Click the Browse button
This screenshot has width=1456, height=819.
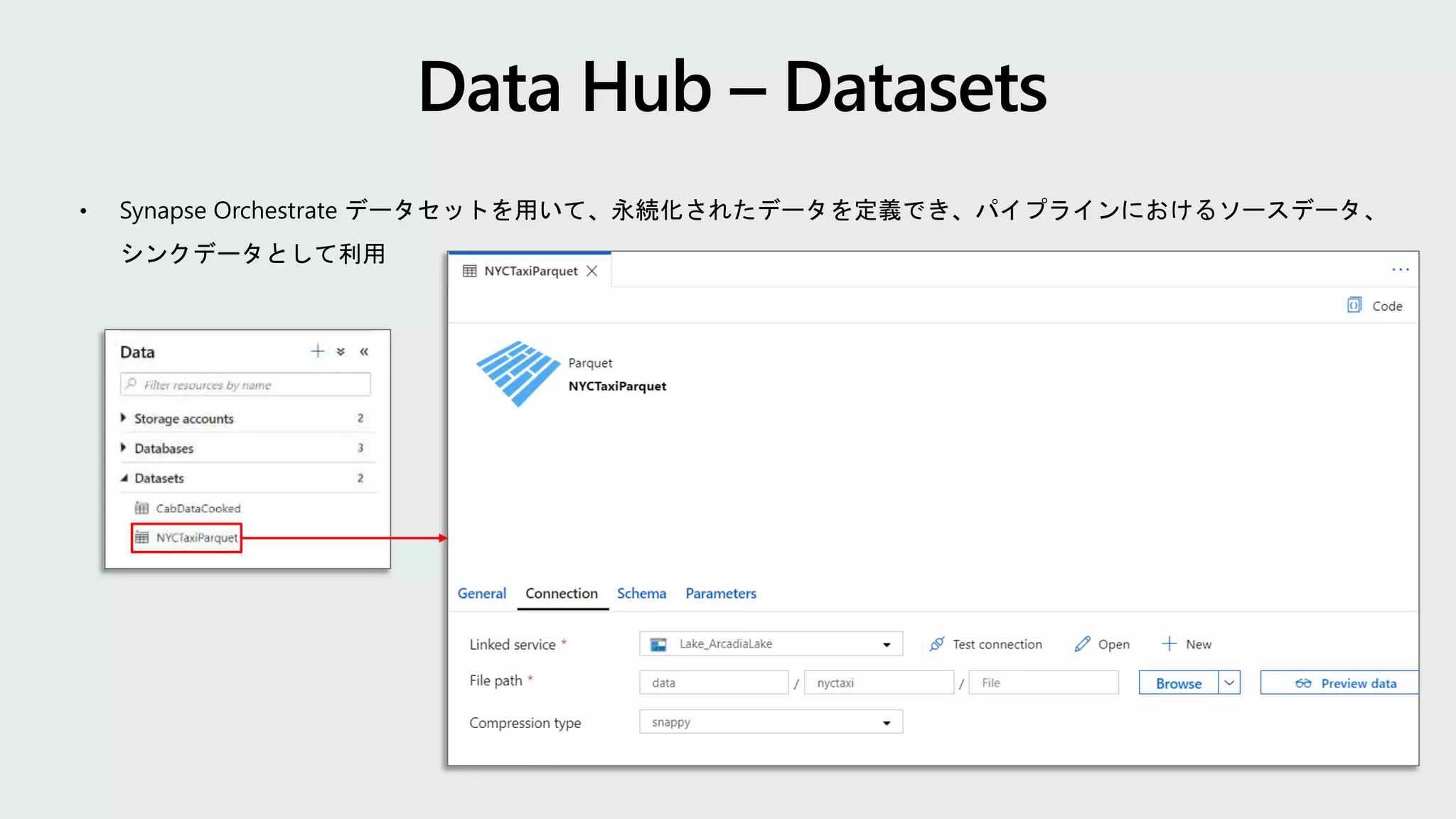[x=1178, y=682]
